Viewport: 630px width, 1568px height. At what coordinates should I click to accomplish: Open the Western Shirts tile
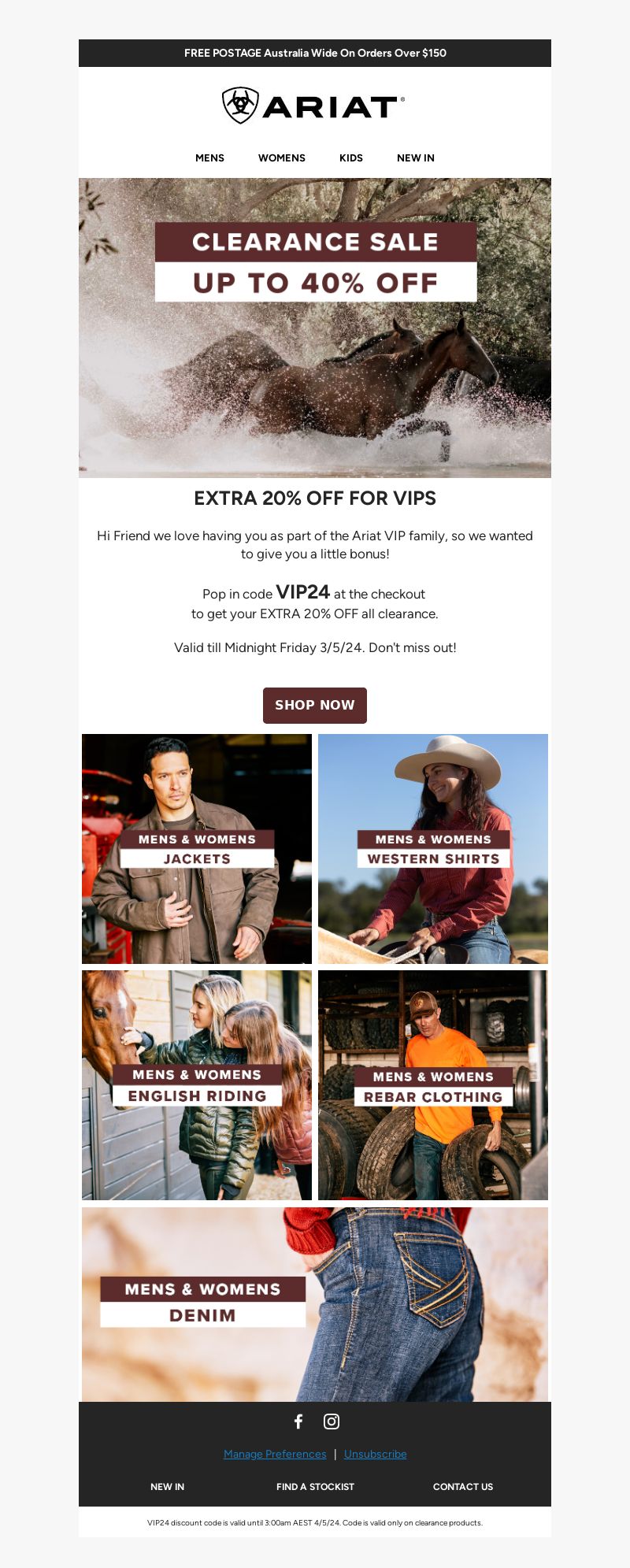click(433, 849)
